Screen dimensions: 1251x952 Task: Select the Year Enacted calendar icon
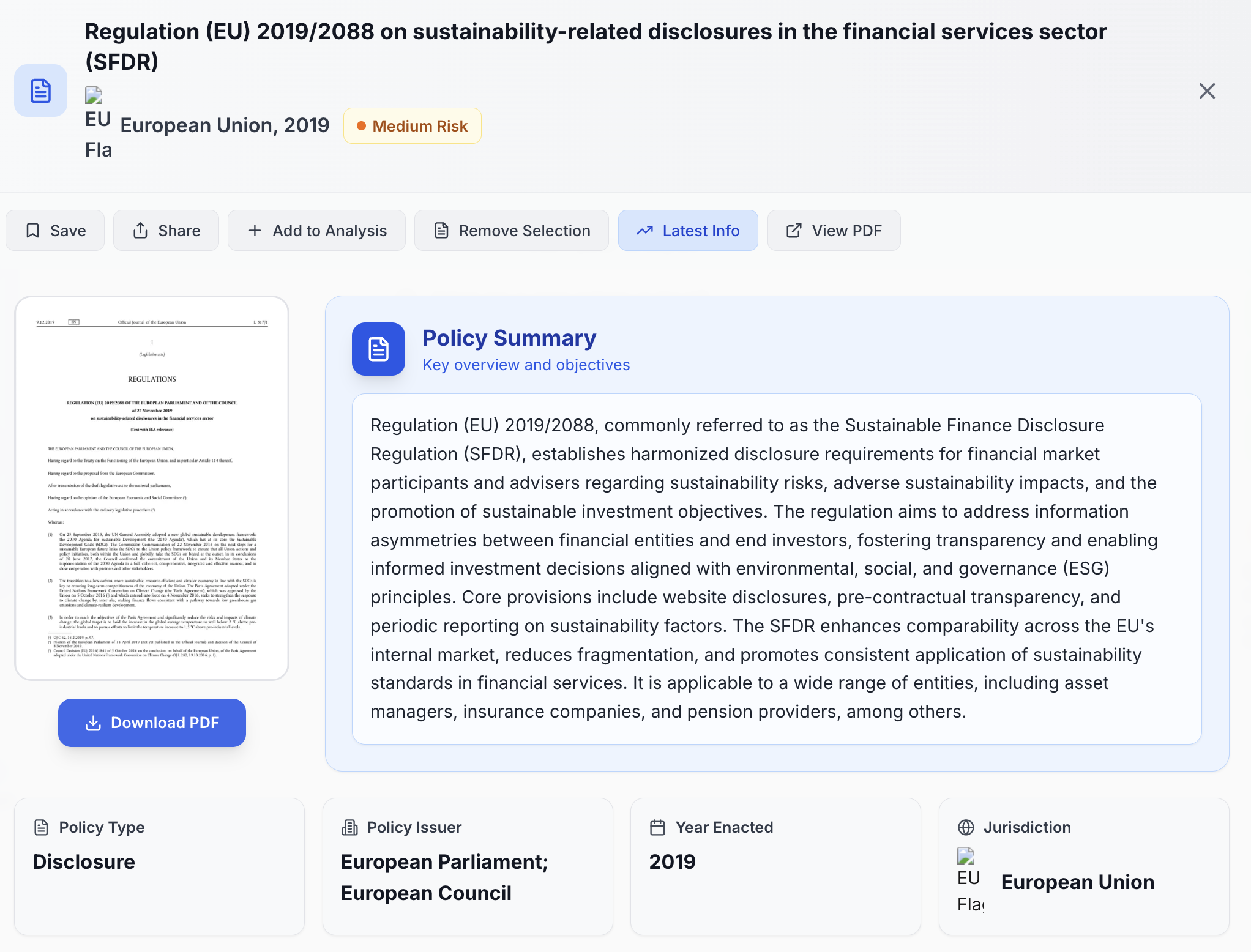pos(657,827)
